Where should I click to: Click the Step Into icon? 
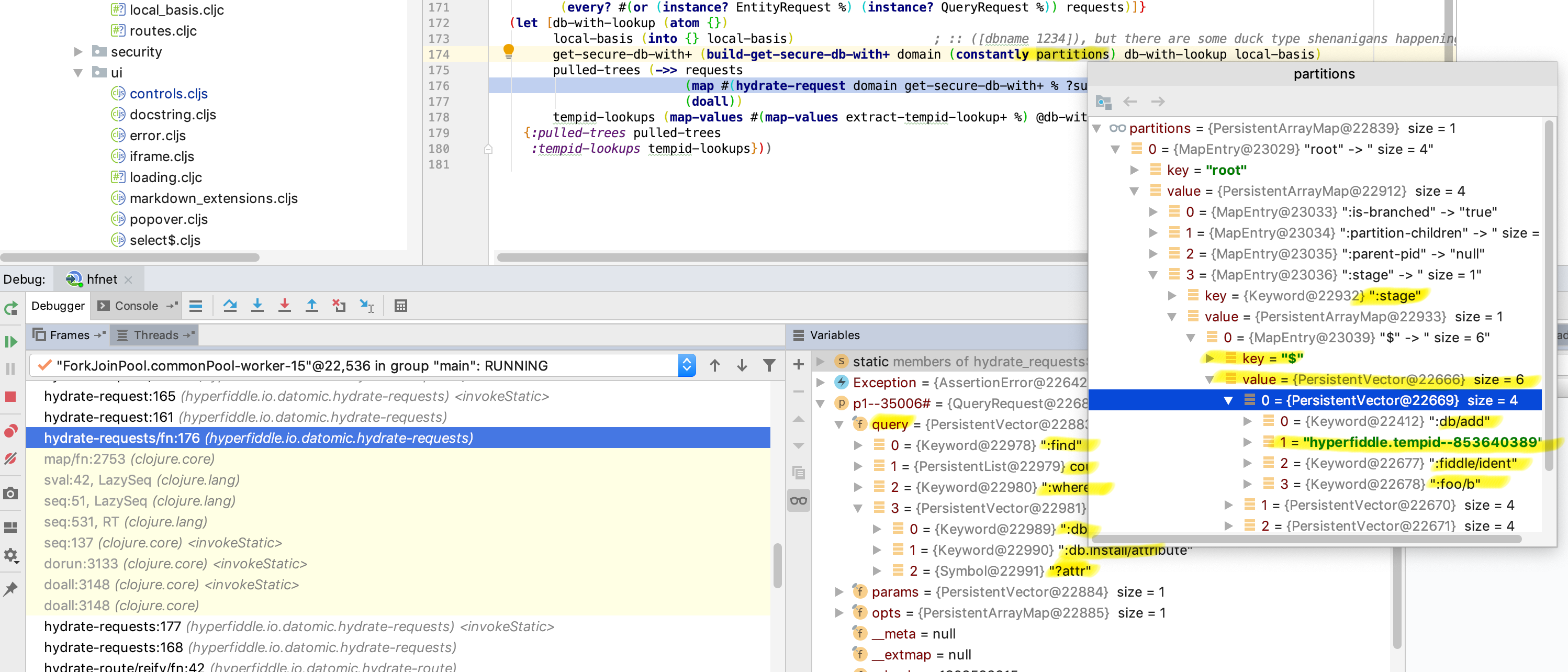click(257, 306)
